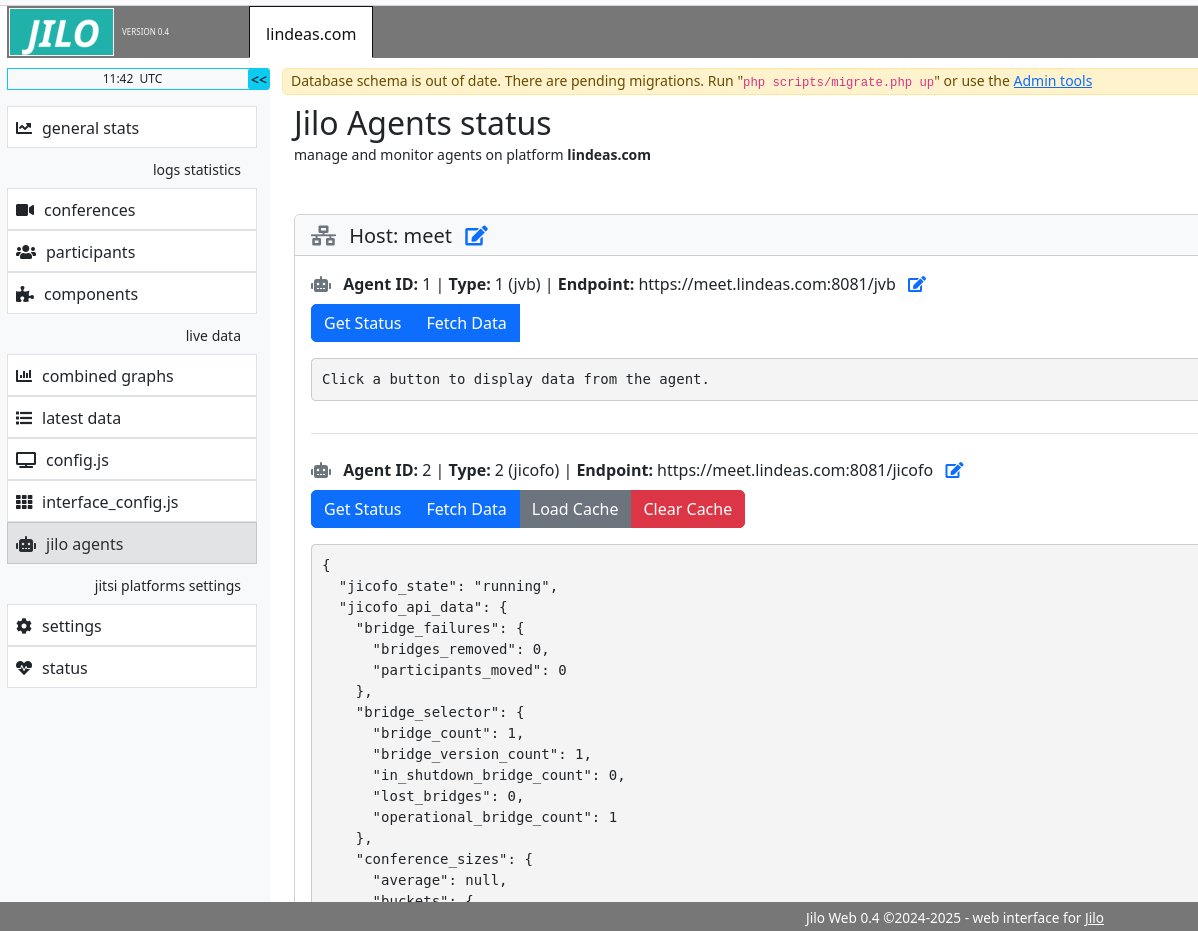Click the combined graphs bar chart icon

(x=24, y=376)
